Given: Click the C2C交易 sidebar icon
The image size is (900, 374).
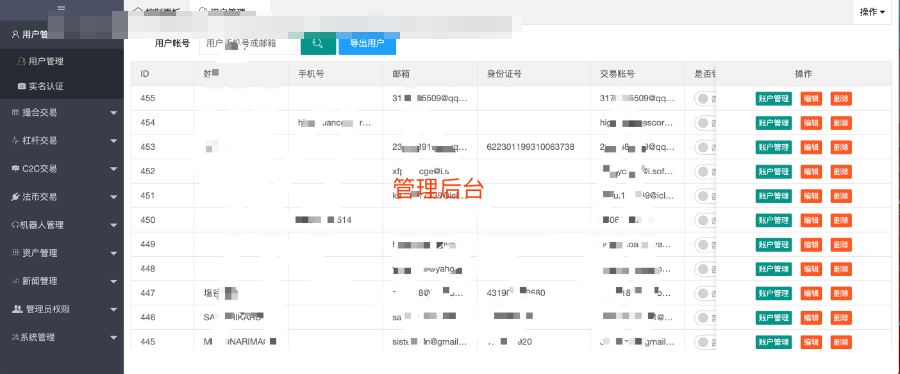Looking at the screenshot, I should coord(15,169).
